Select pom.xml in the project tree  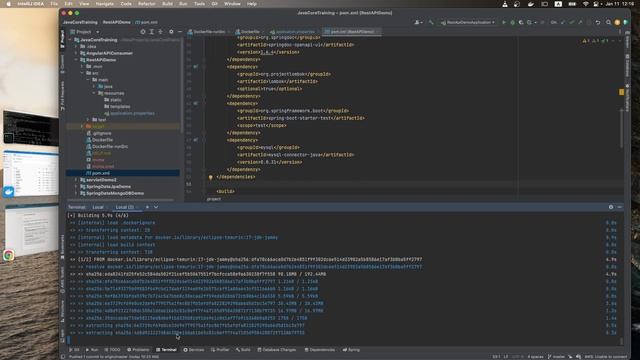123,173
